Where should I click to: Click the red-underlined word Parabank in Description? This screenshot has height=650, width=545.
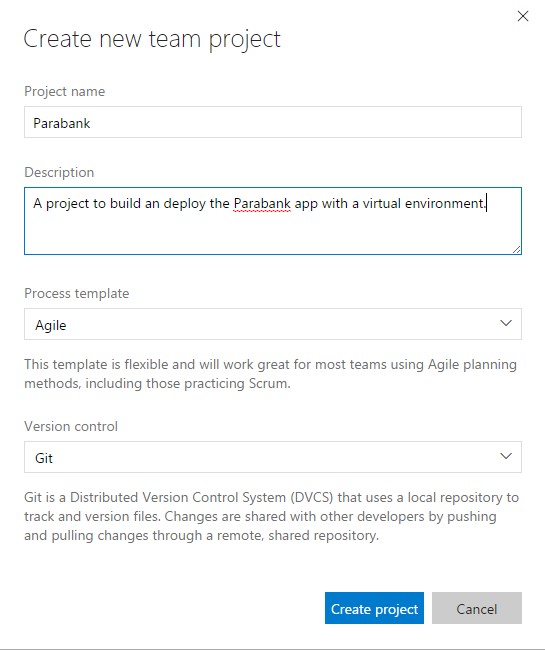[262, 204]
